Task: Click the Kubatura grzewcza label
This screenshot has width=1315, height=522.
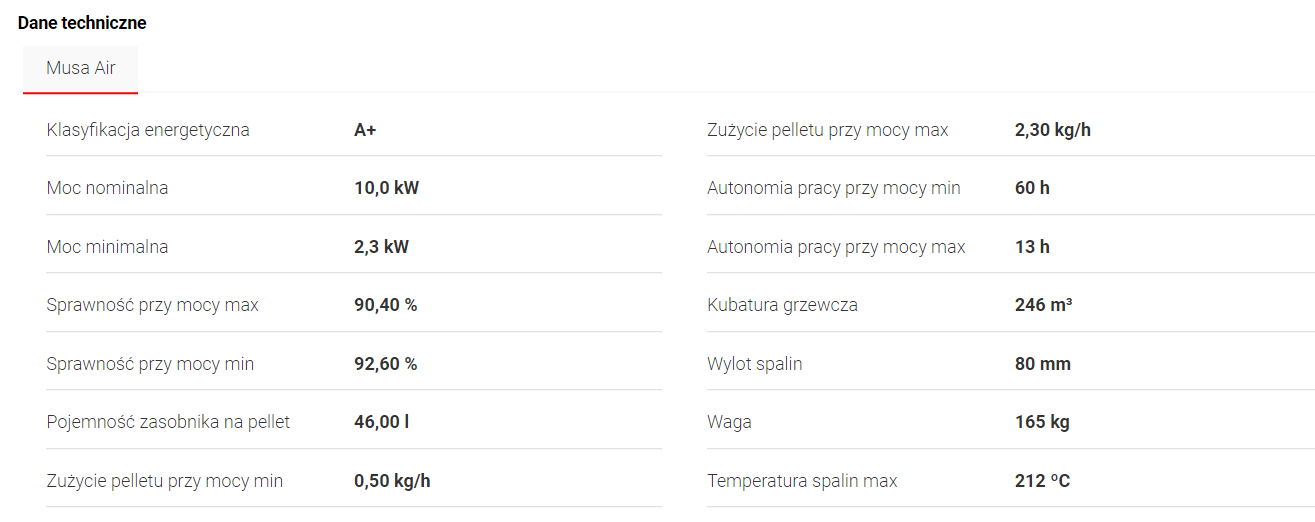Action: (x=782, y=305)
